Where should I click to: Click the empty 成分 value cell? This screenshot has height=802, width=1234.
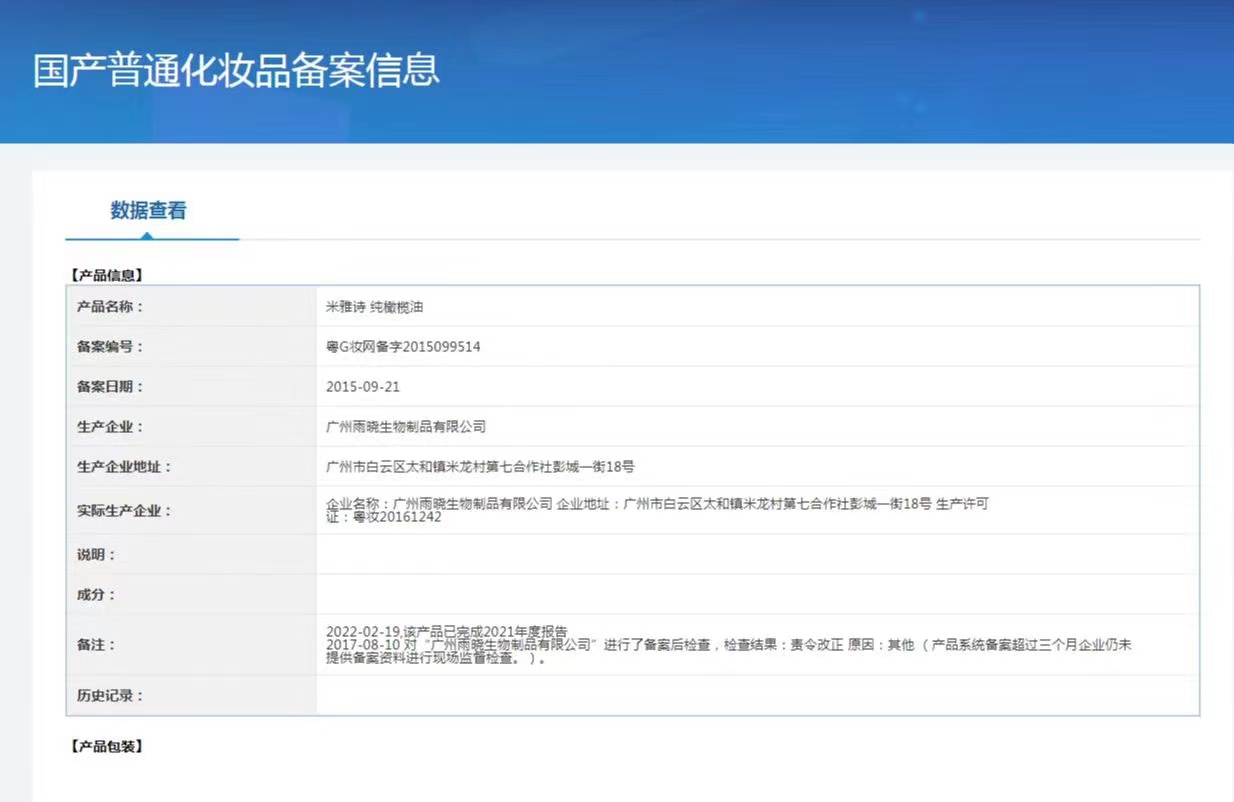(757, 594)
